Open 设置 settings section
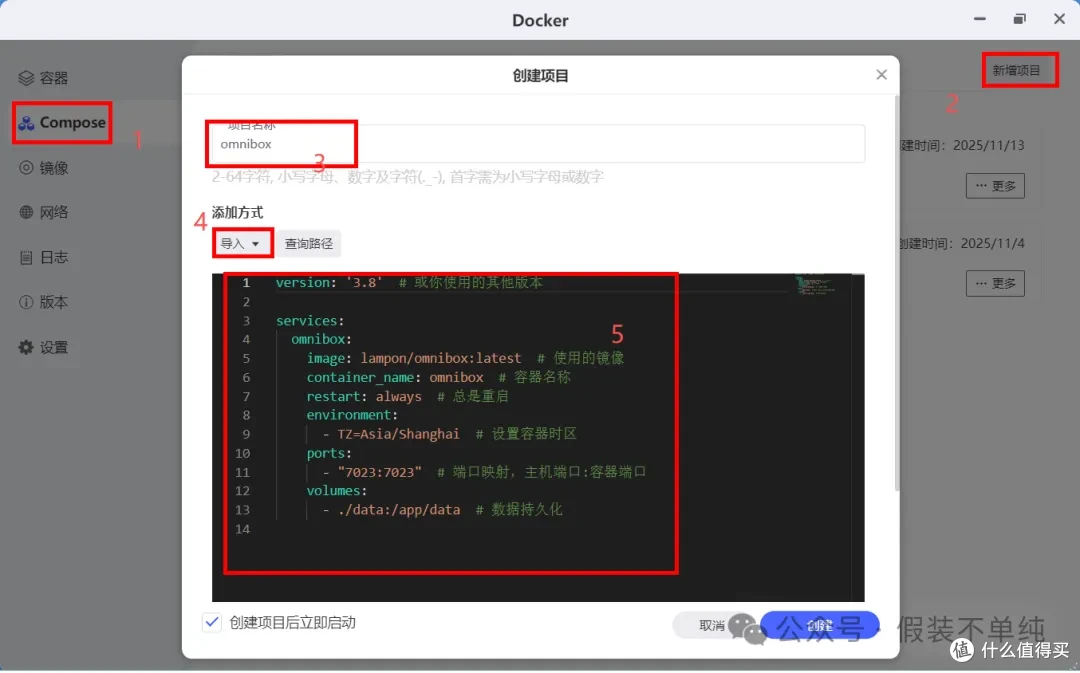The width and height of the screenshot is (1080, 673). (x=43, y=347)
